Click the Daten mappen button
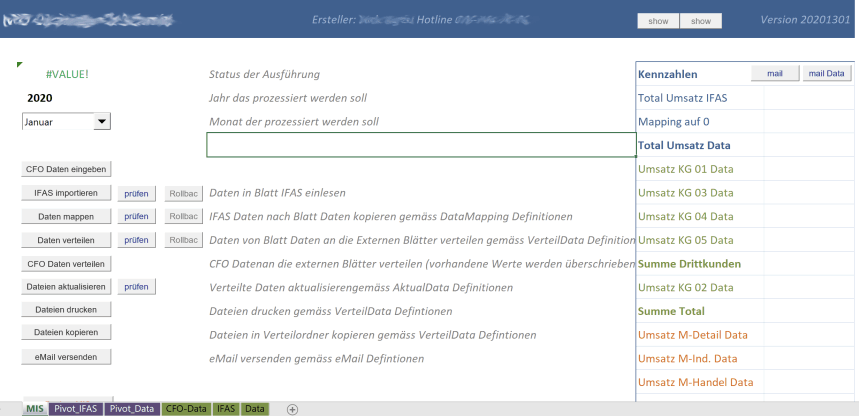Viewport: 859px width, 416px height. click(x=66, y=216)
